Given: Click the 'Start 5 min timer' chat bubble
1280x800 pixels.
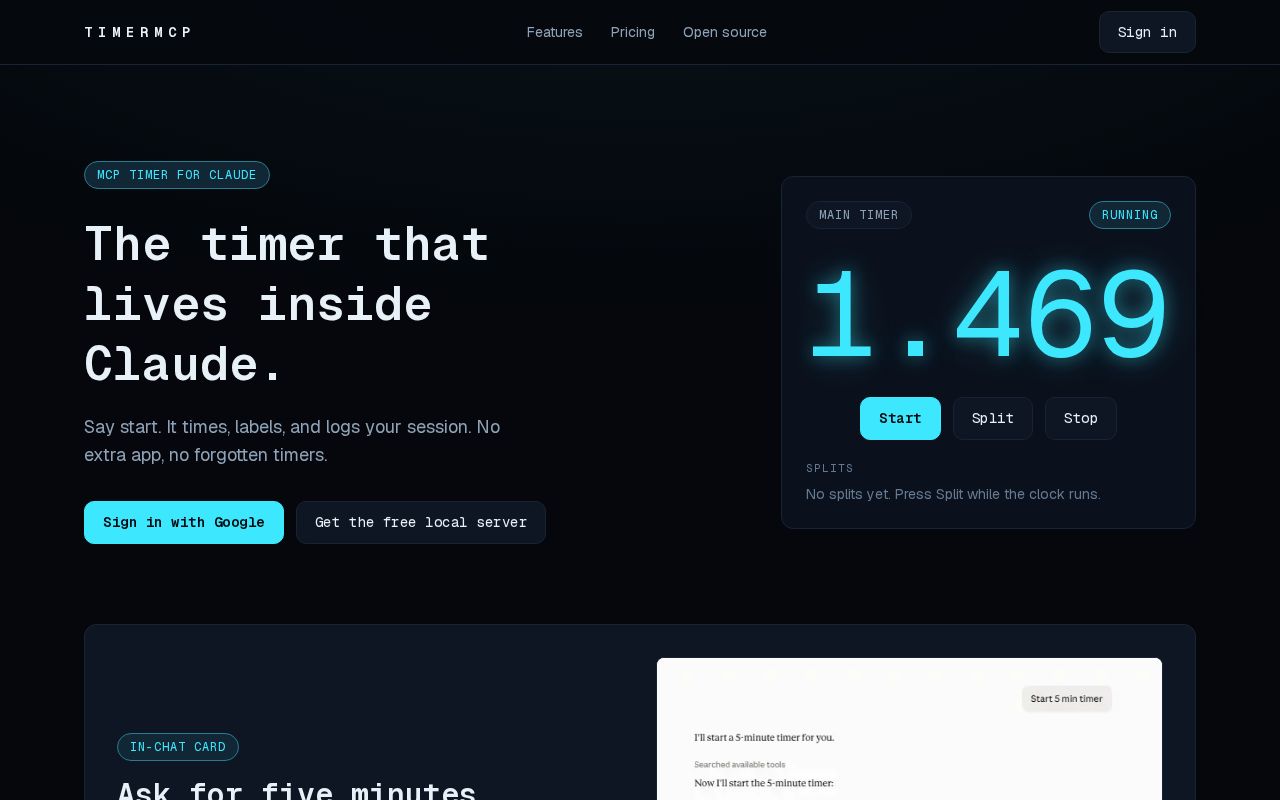Looking at the screenshot, I should pos(1067,699).
